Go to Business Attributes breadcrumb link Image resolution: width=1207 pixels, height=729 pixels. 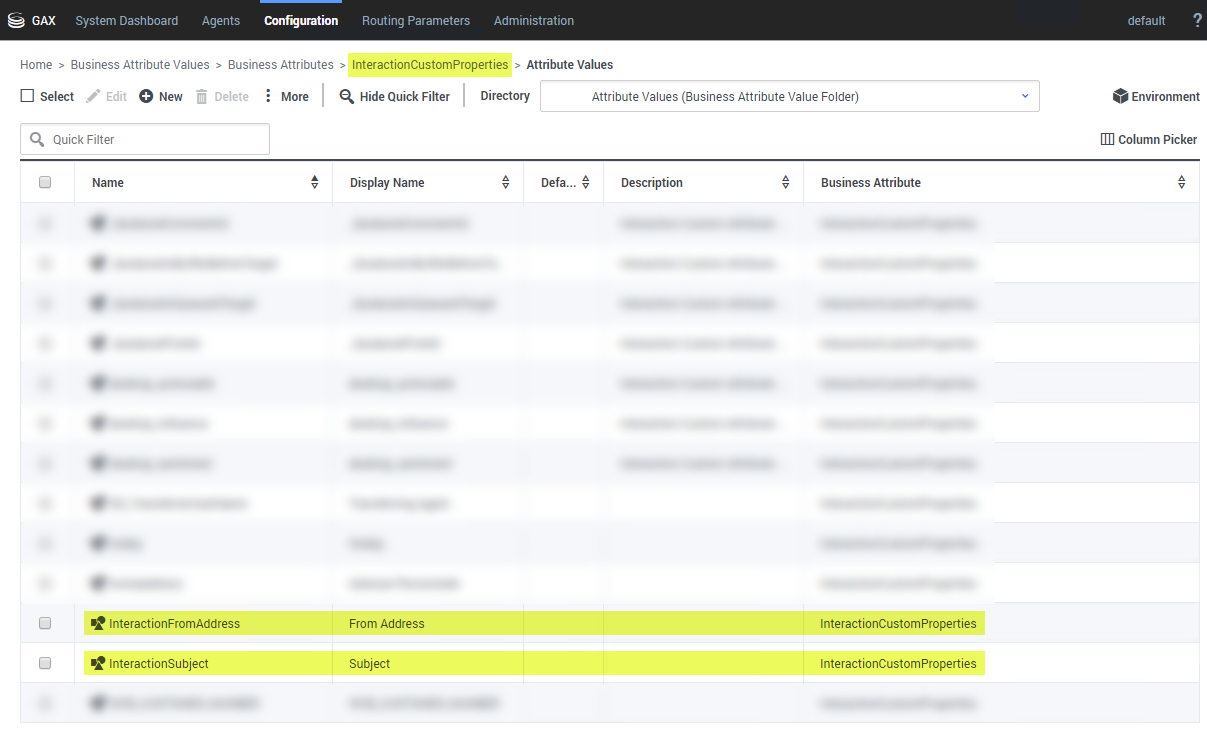point(280,65)
